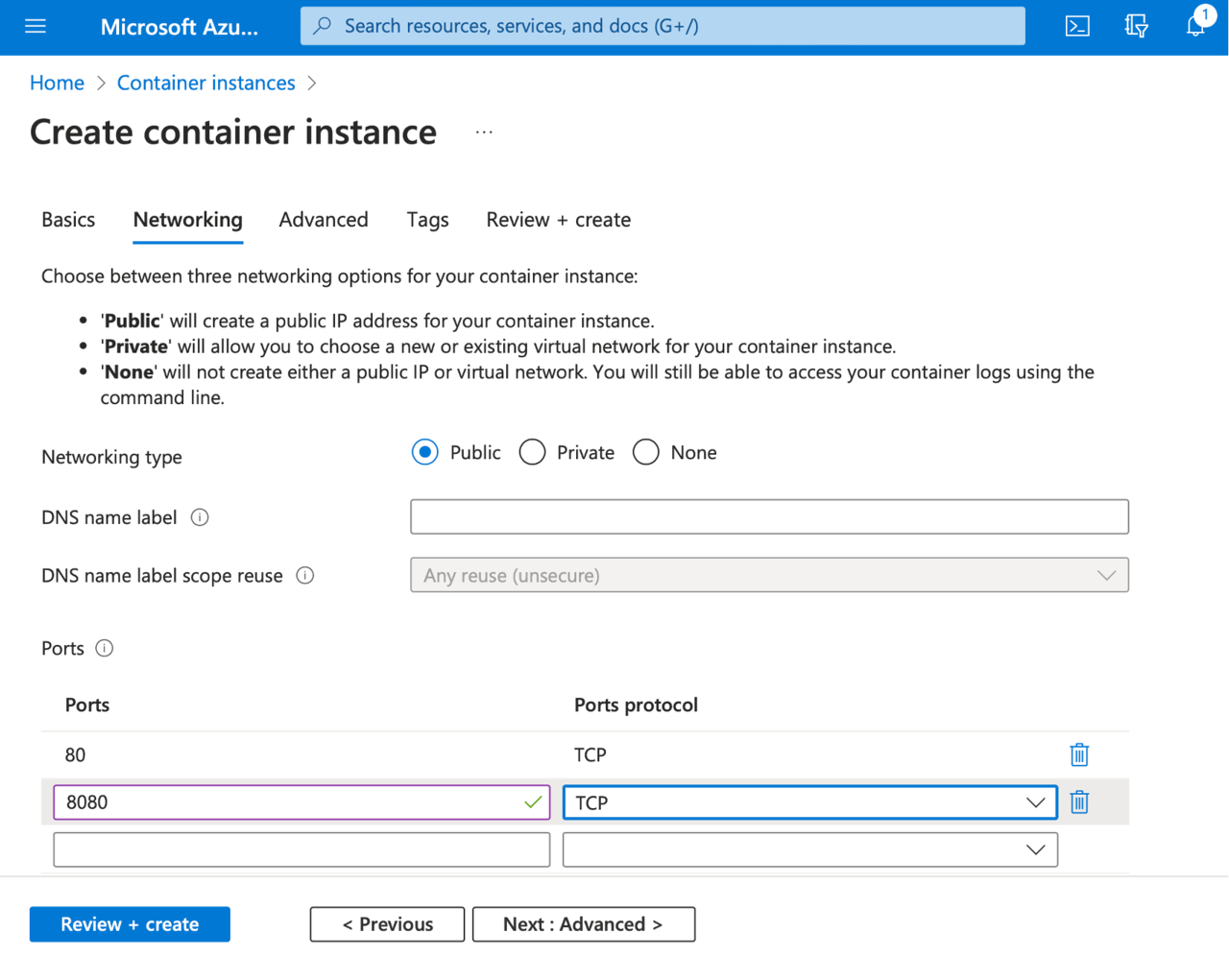Open Azure Cloud Shell
Viewport: 1229px width, 980px height.
pyautogui.click(x=1076, y=26)
